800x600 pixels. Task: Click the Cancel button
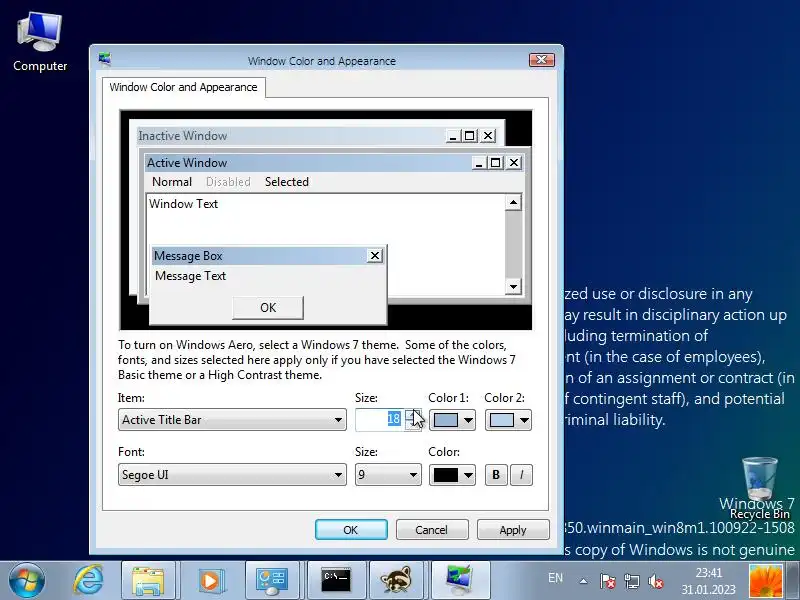click(x=432, y=530)
